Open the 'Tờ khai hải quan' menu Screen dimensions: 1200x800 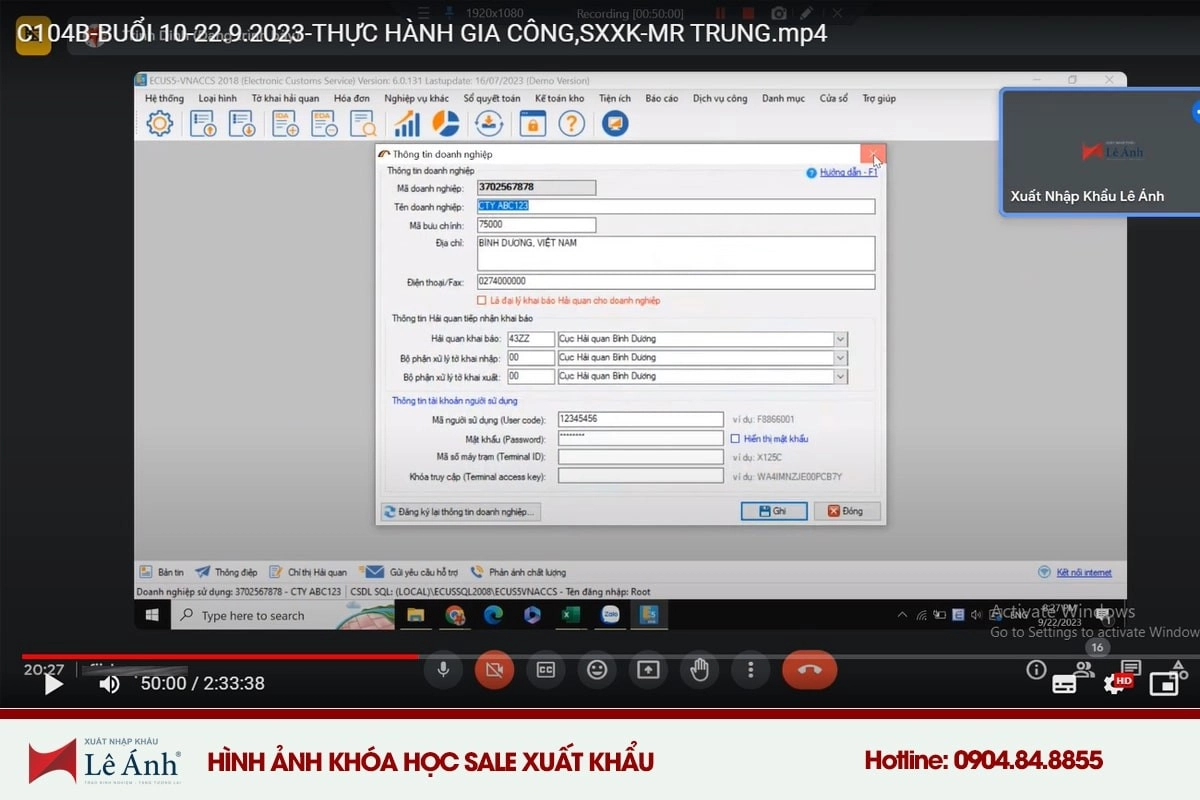point(285,99)
